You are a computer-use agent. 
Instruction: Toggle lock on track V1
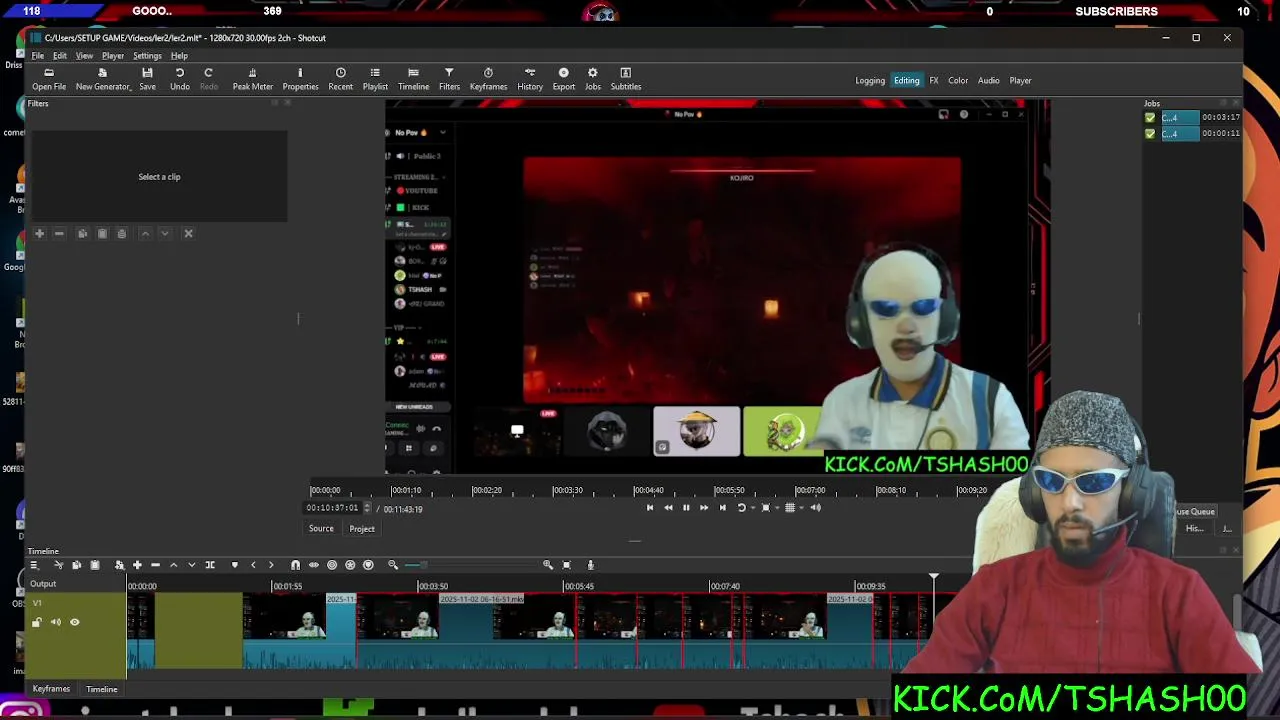click(37, 623)
